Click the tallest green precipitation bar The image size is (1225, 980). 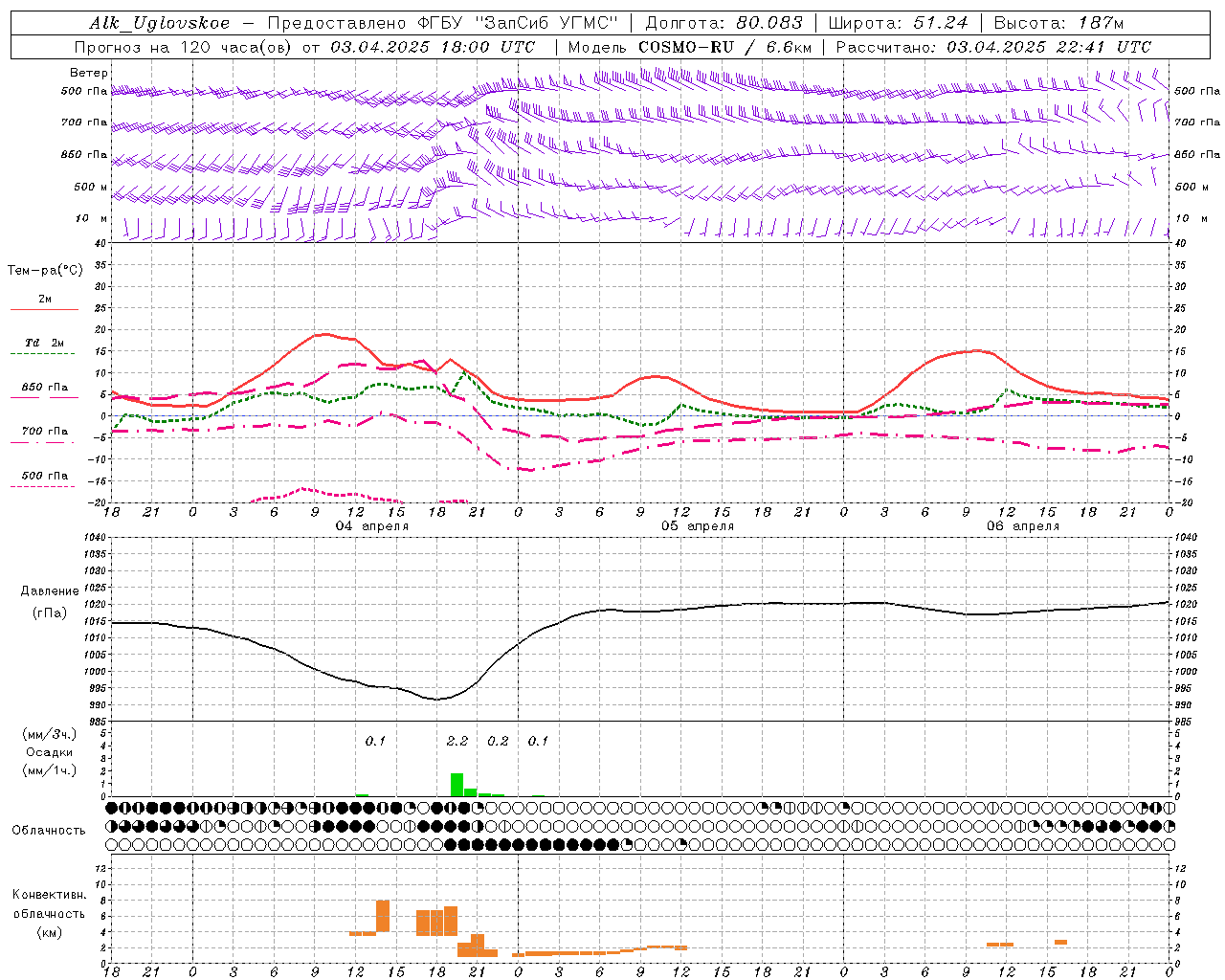[x=457, y=785]
